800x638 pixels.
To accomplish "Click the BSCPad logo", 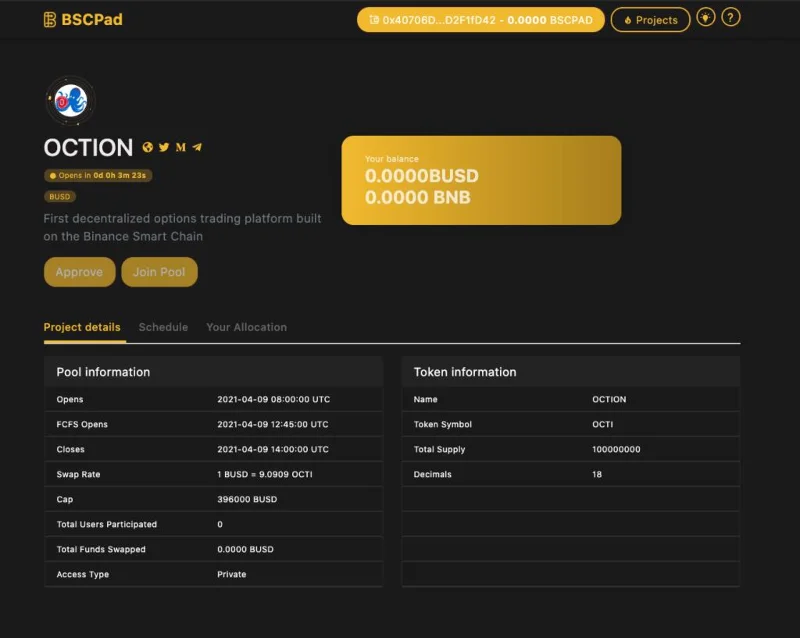I will pos(83,20).
